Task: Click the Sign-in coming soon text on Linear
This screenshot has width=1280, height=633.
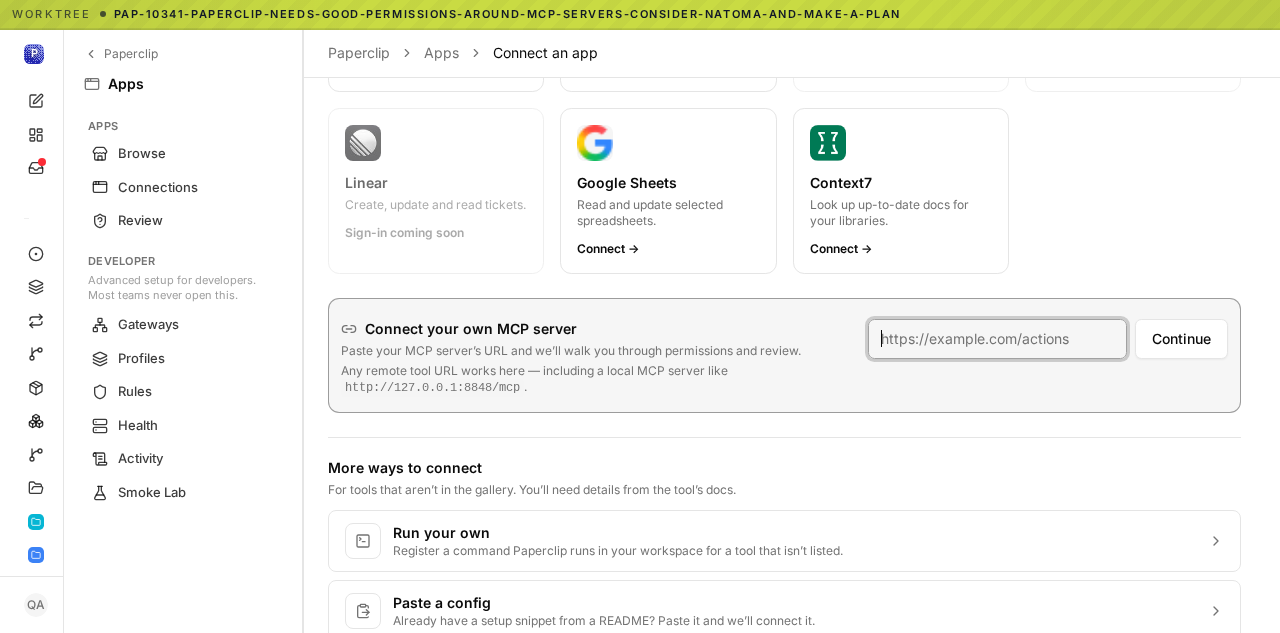Action: coord(404,233)
